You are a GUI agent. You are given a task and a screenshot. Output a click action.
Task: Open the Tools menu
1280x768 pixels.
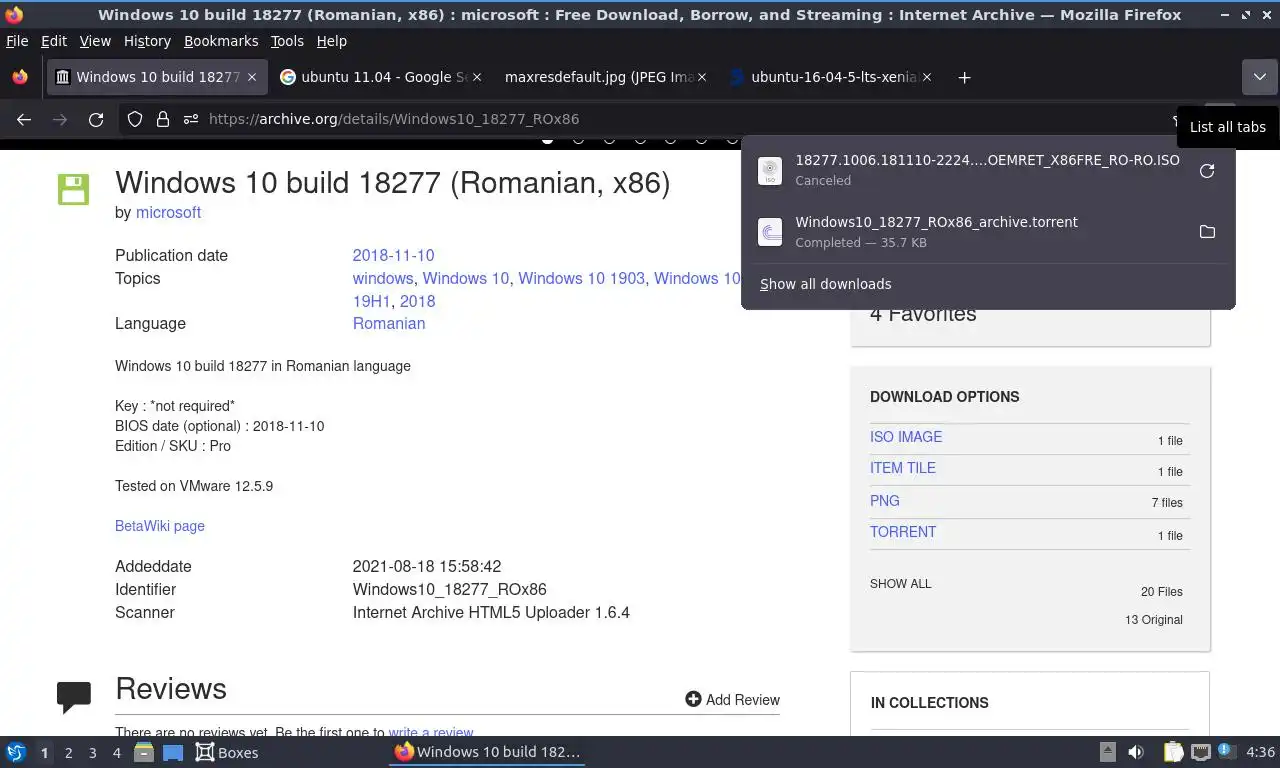tap(287, 41)
